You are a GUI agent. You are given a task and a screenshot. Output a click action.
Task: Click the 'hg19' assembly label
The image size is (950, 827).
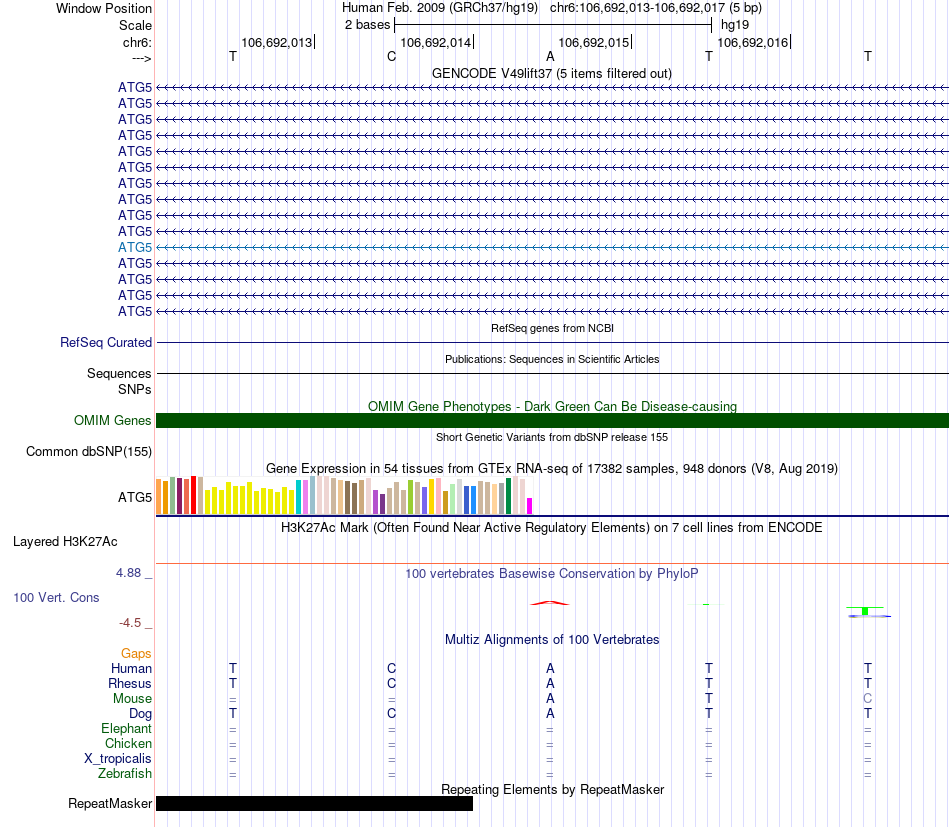pos(735,25)
